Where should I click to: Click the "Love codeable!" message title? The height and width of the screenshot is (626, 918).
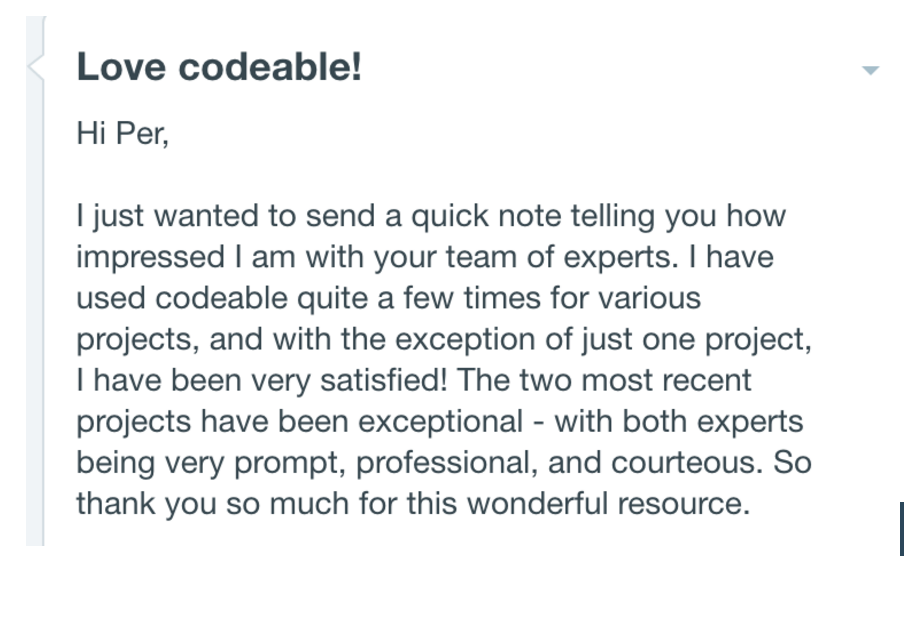[x=220, y=66]
